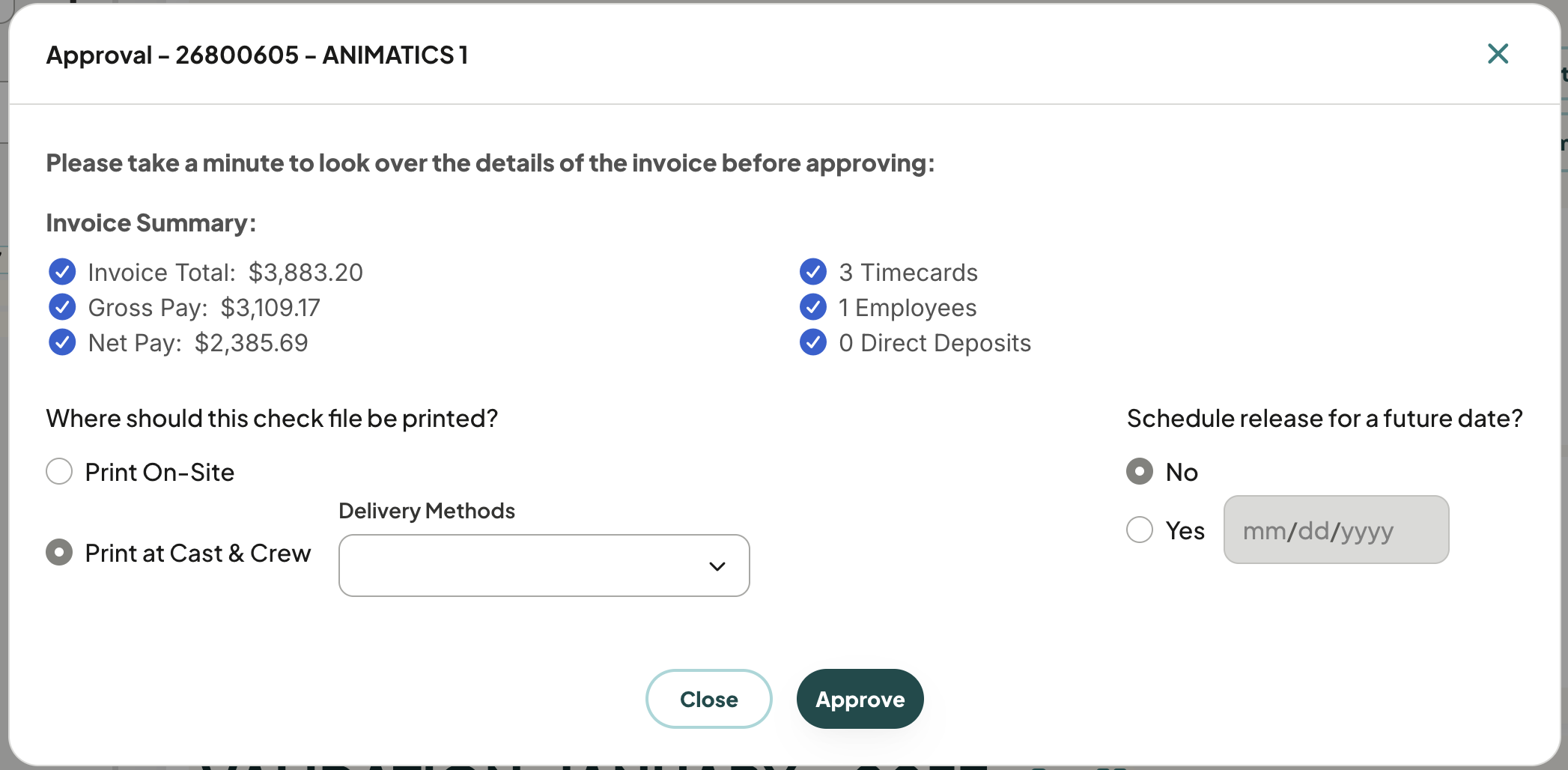Viewport: 1568px width, 770px height.
Task: Click the Delivery Methods chevron arrow
Action: click(717, 566)
